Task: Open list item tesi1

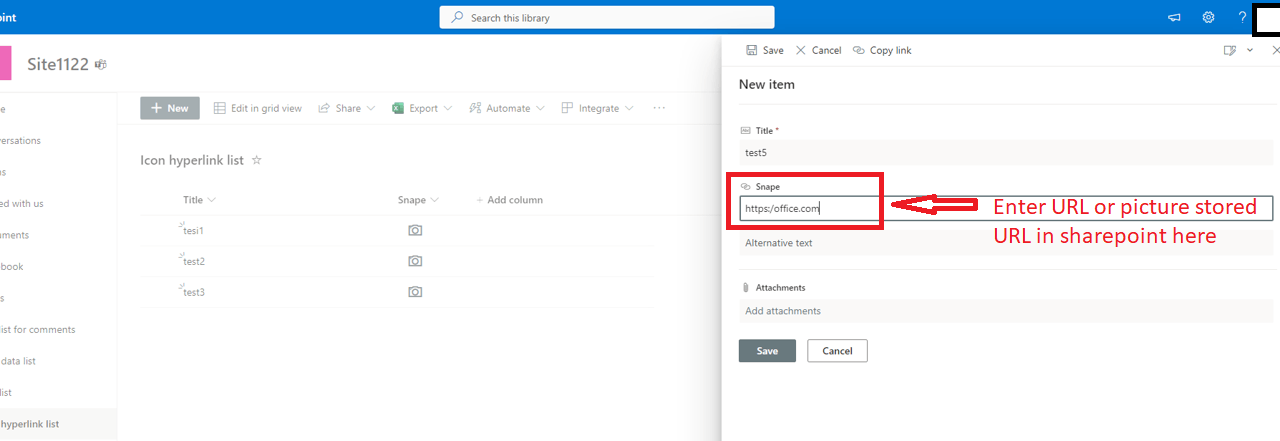Action: coord(193,231)
